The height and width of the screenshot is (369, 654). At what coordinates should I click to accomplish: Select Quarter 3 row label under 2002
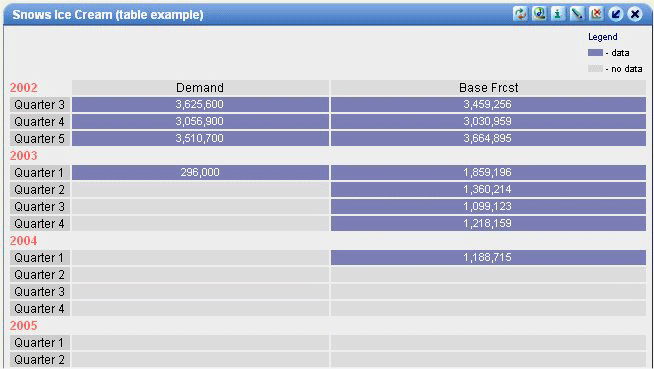click(40, 105)
